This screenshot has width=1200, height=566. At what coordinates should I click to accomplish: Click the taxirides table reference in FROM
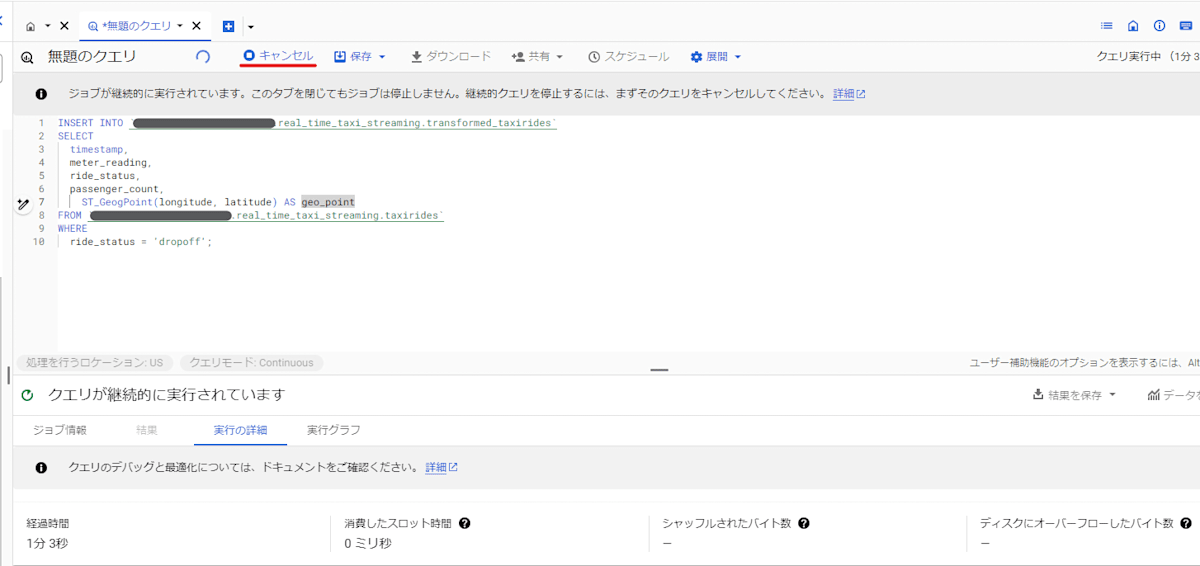pyautogui.click(x=413, y=215)
